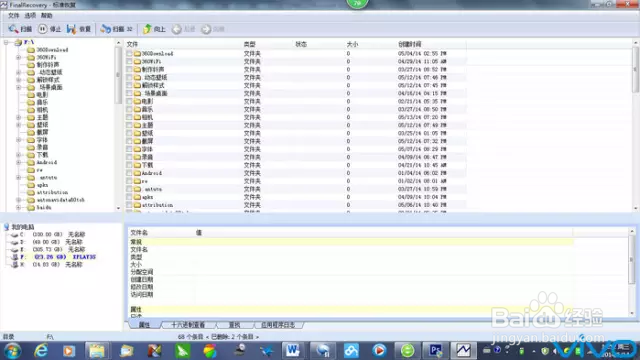Click the folder tree vertical scrollbar thumb
This screenshot has width=640, height=360.
(118, 75)
